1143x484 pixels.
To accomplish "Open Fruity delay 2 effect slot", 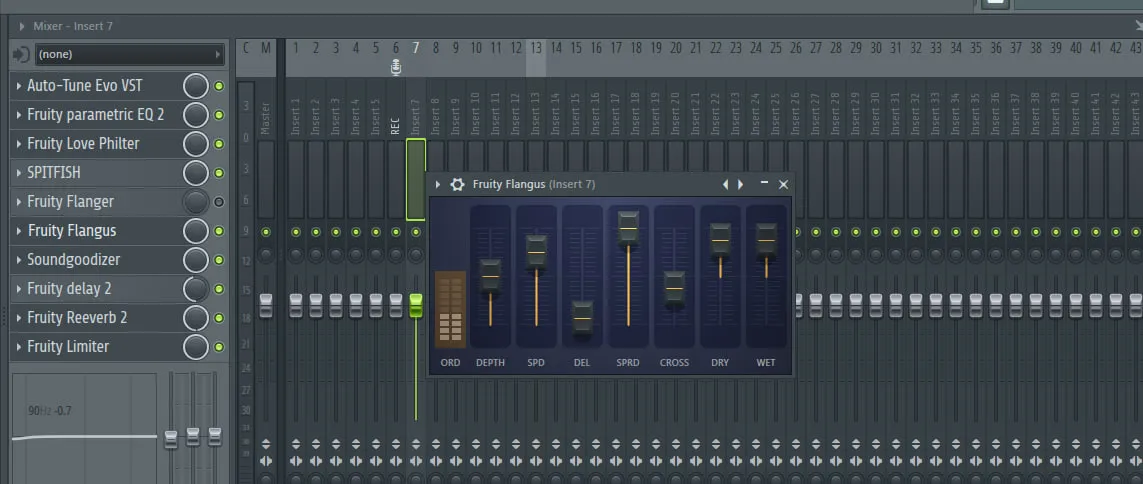I will pyautogui.click(x=69, y=289).
